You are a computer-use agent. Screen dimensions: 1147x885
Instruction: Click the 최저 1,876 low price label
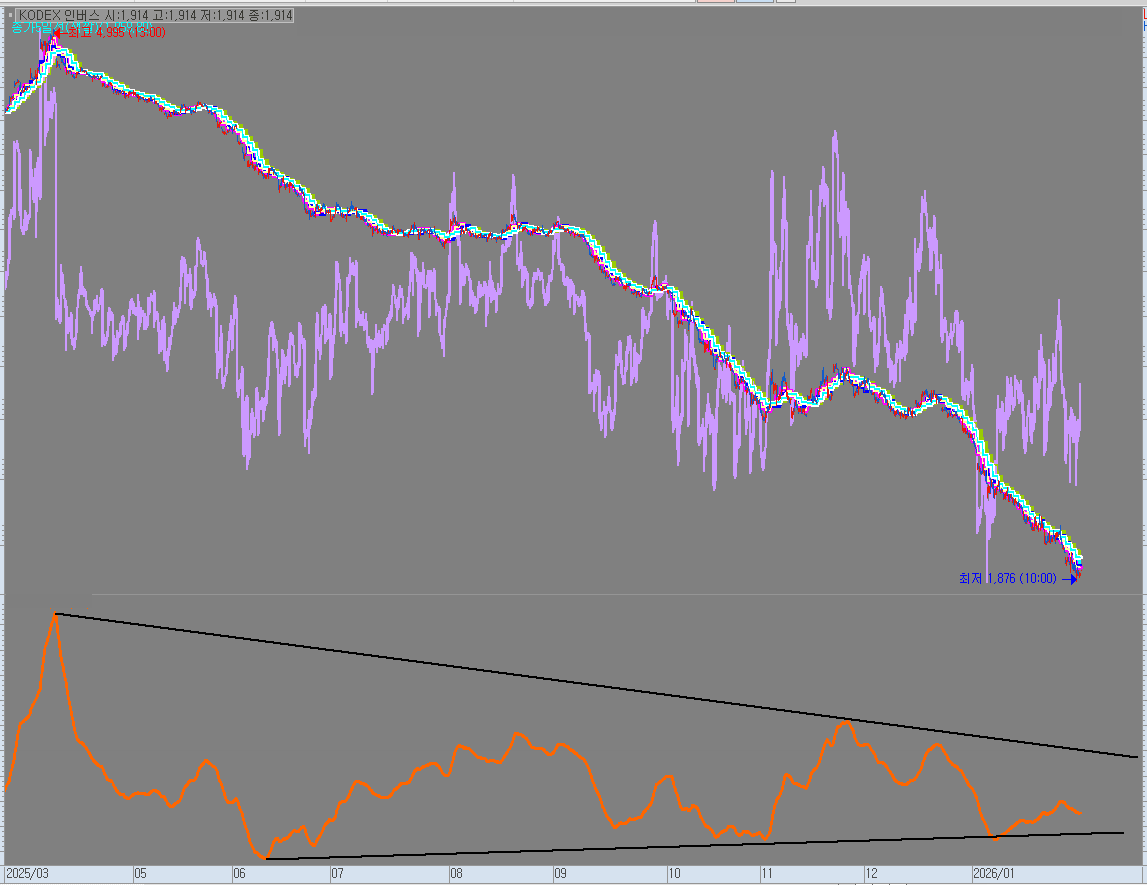coord(1007,579)
